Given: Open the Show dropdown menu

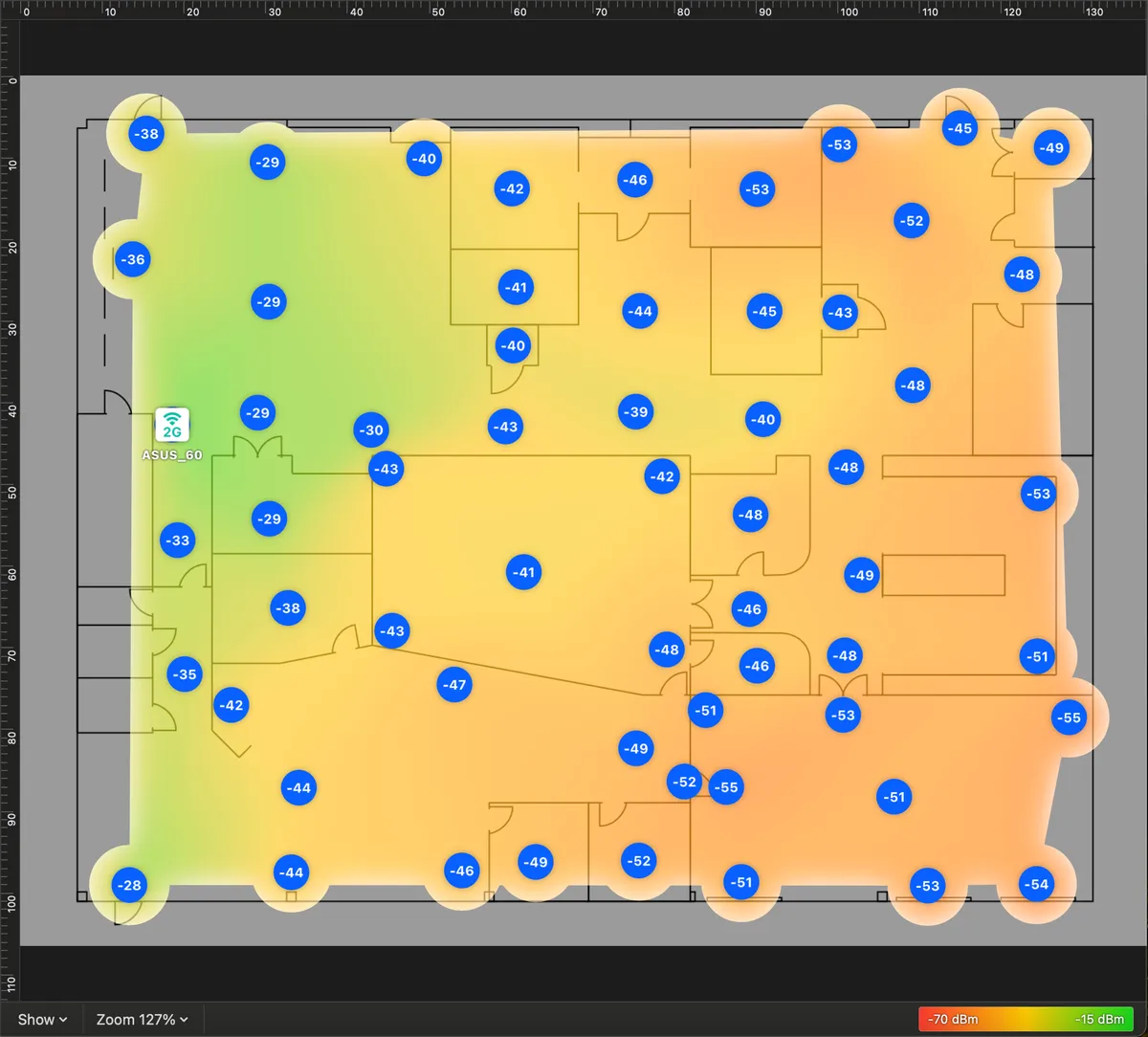Looking at the screenshot, I should click(x=43, y=1020).
